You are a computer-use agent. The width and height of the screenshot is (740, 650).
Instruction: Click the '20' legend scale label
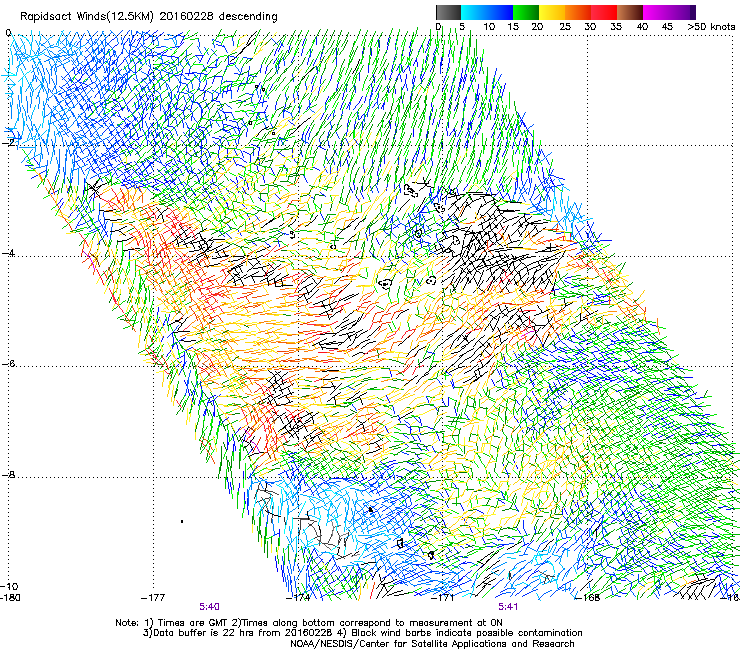[x=538, y=27]
